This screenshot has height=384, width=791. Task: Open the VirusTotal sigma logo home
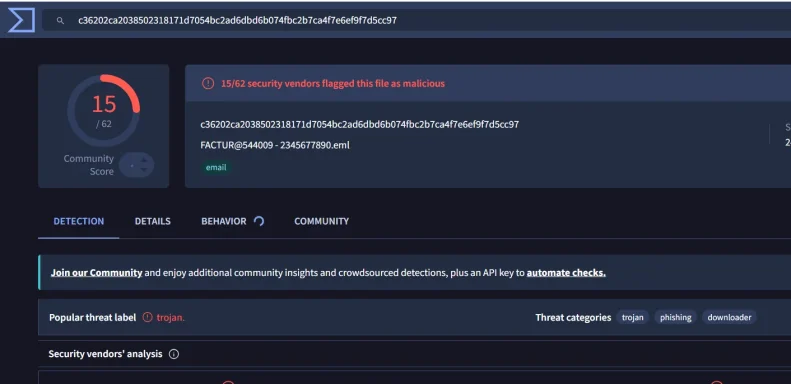click(21, 20)
